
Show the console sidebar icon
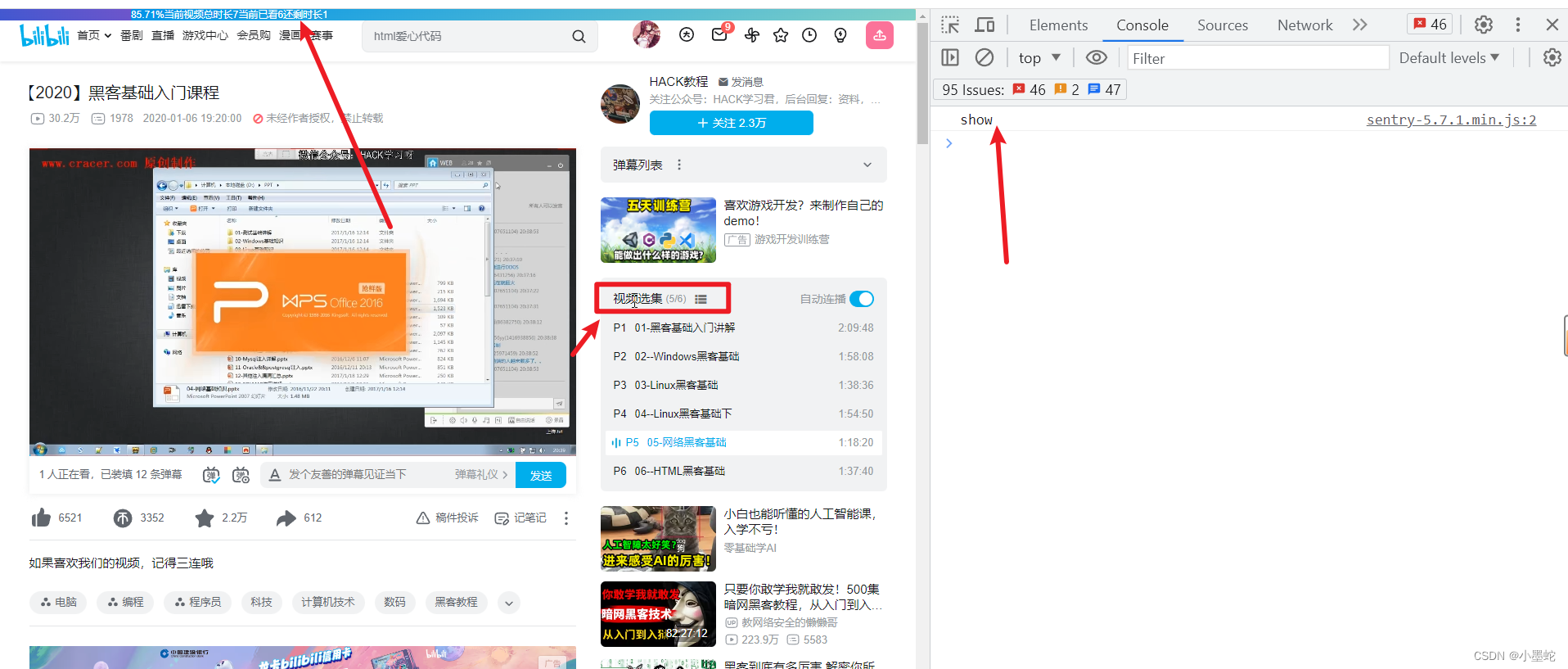[950, 57]
